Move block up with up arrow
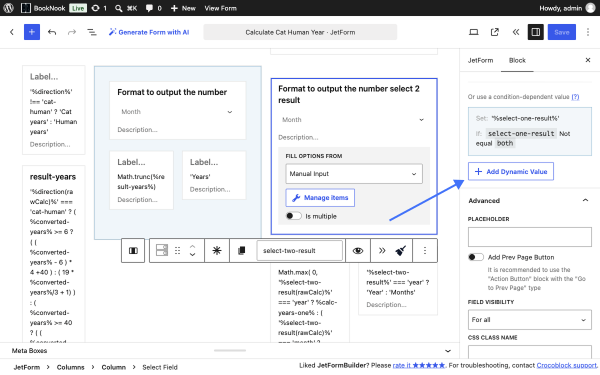 coord(192,246)
